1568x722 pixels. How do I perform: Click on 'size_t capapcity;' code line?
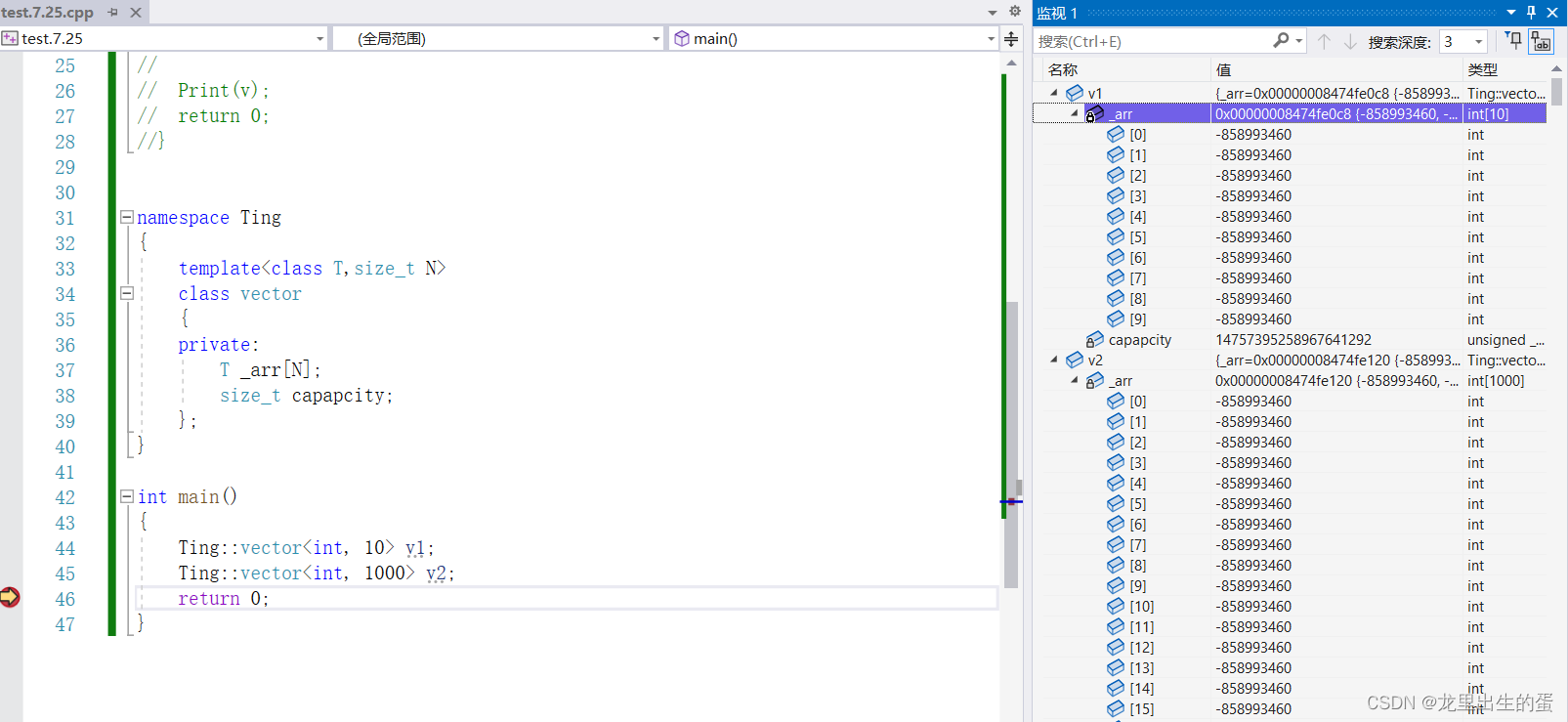(306, 396)
